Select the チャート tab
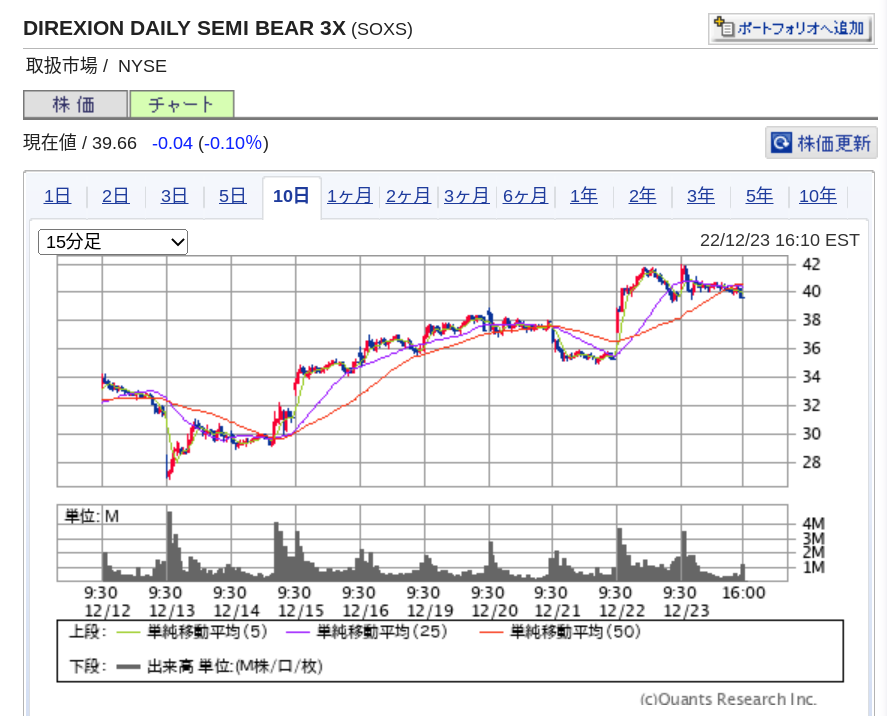This screenshot has height=716, width=887. [x=182, y=105]
